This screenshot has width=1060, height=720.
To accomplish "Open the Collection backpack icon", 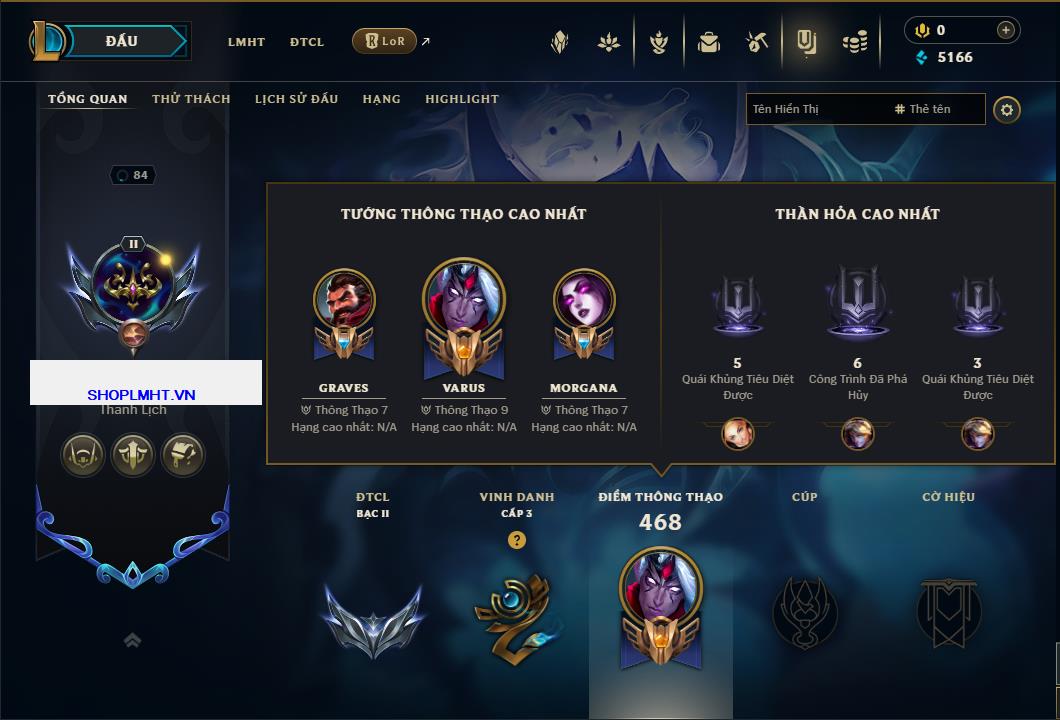I will click(708, 43).
